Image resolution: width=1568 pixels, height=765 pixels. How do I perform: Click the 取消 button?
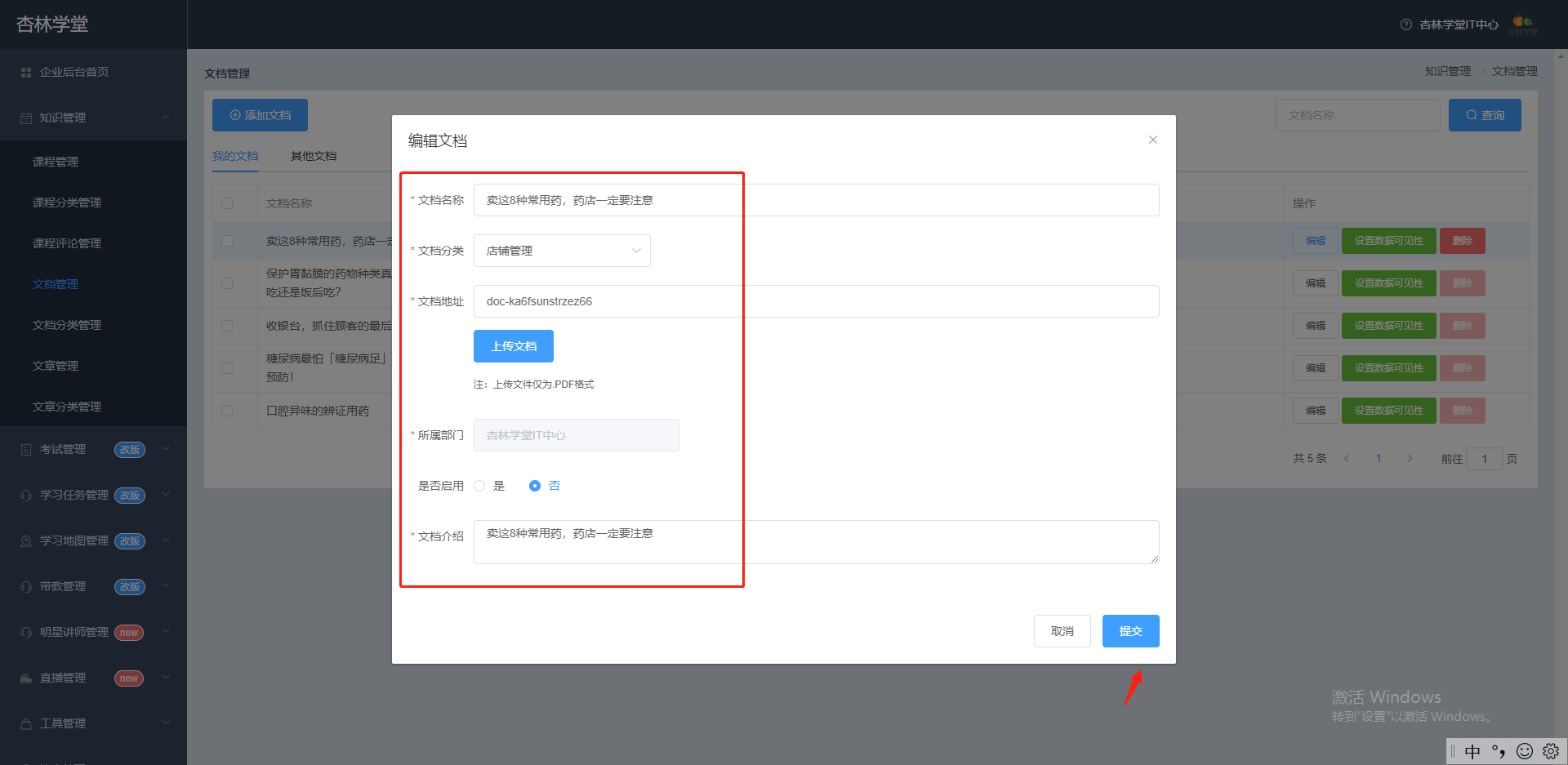point(1062,631)
